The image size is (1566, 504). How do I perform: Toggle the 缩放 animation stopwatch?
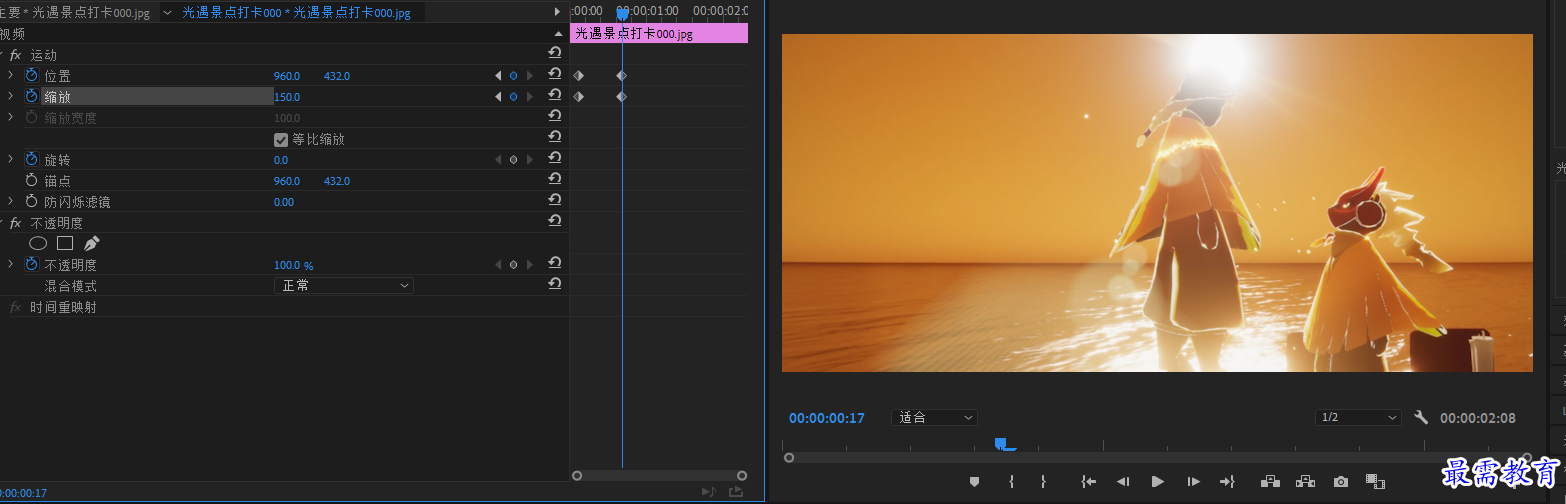click(31, 97)
